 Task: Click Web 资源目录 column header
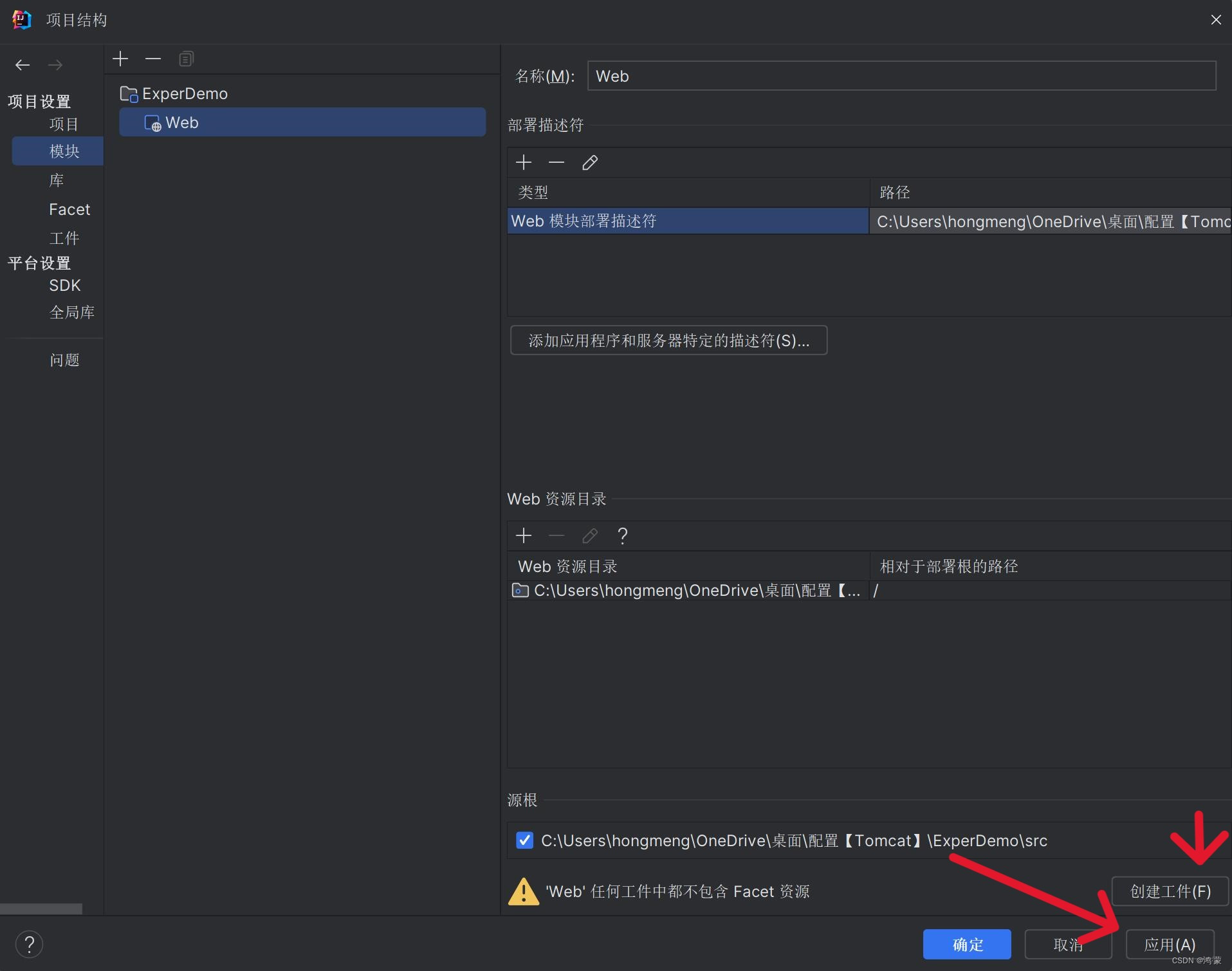pyautogui.click(x=688, y=566)
